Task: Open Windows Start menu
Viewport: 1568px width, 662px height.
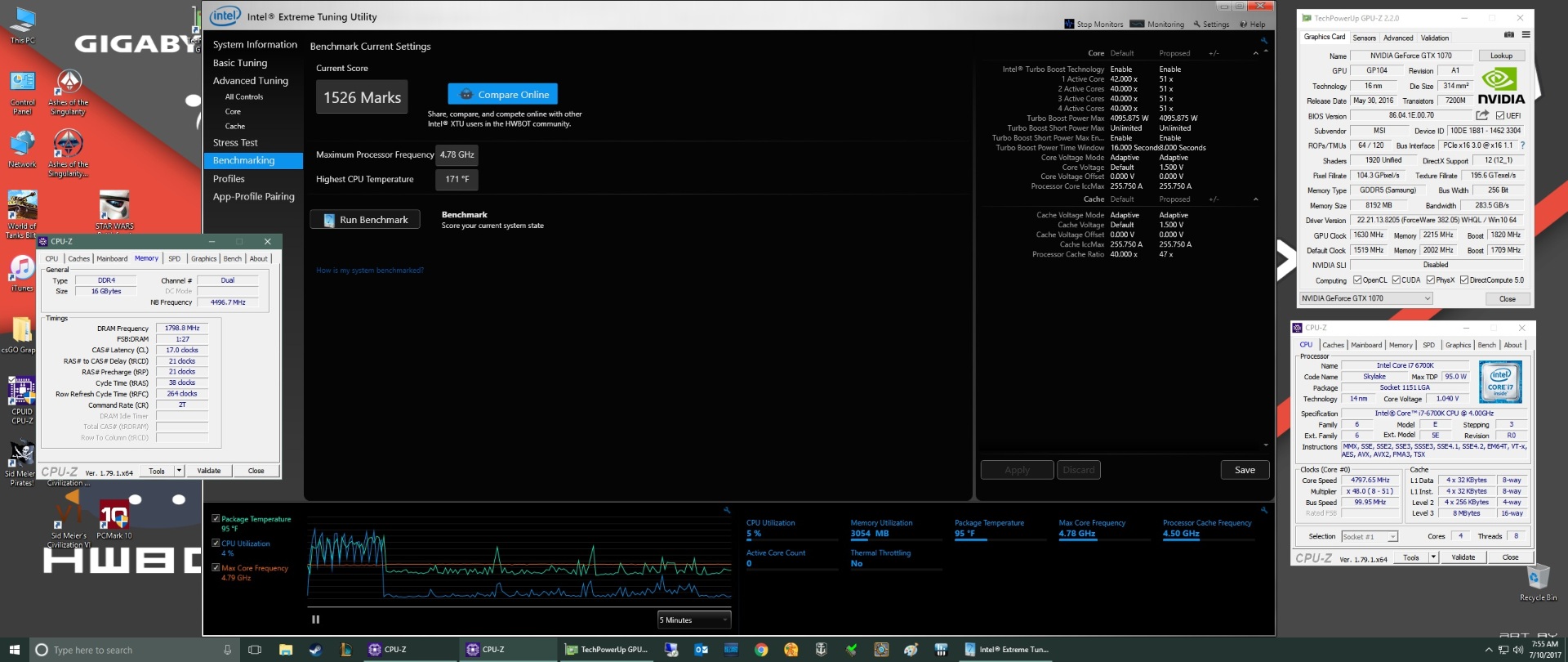Action: point(15,650)
